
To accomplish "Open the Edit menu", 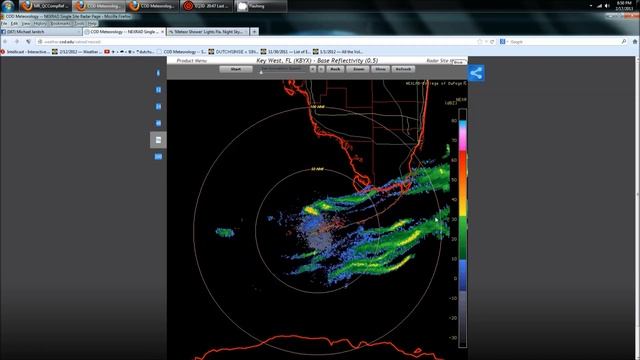I will point(14,24).
